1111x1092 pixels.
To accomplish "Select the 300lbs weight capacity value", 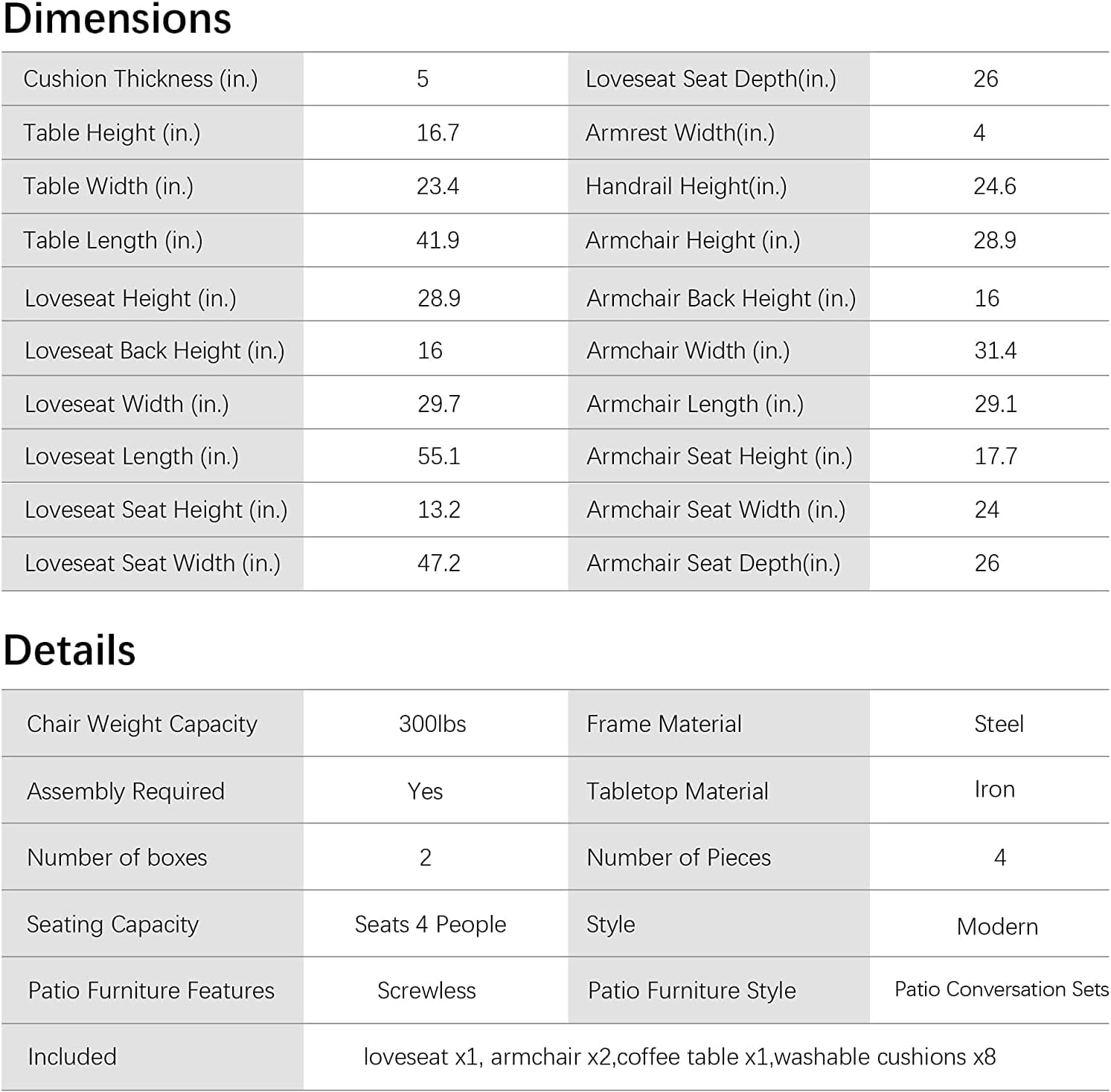I will coord(432,724).
